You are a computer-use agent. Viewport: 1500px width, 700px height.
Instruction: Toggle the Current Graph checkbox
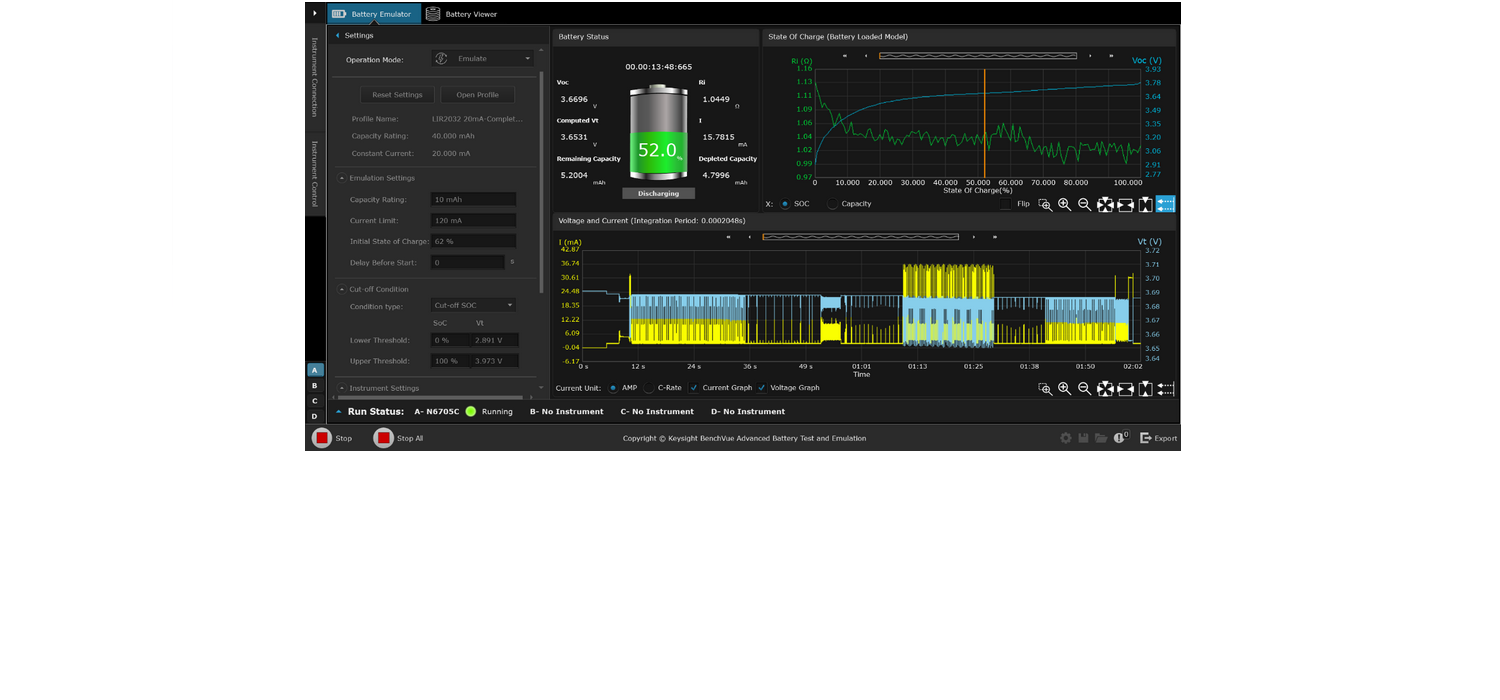694,388
